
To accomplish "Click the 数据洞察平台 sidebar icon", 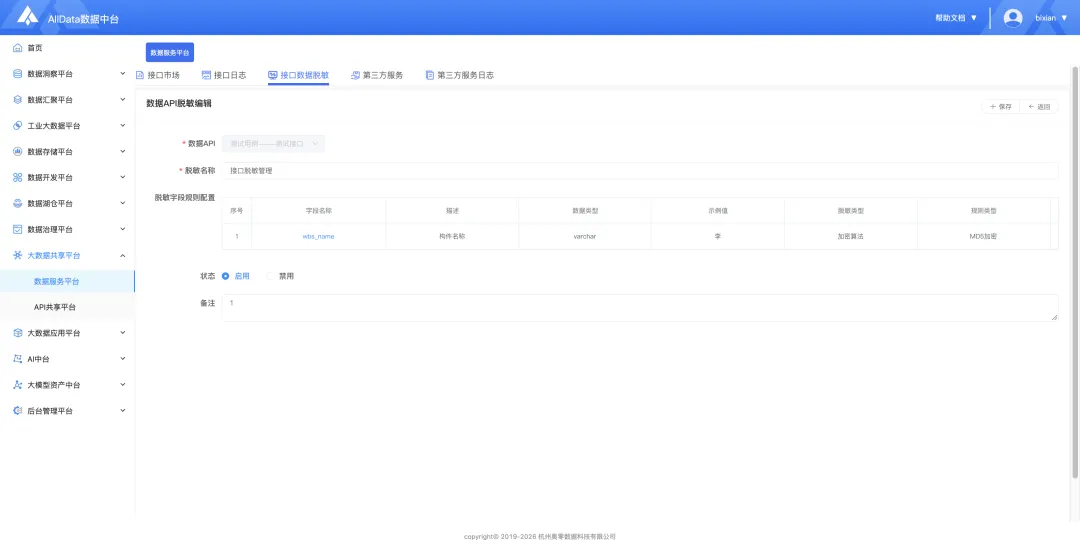I will click(x=18, y=74).
